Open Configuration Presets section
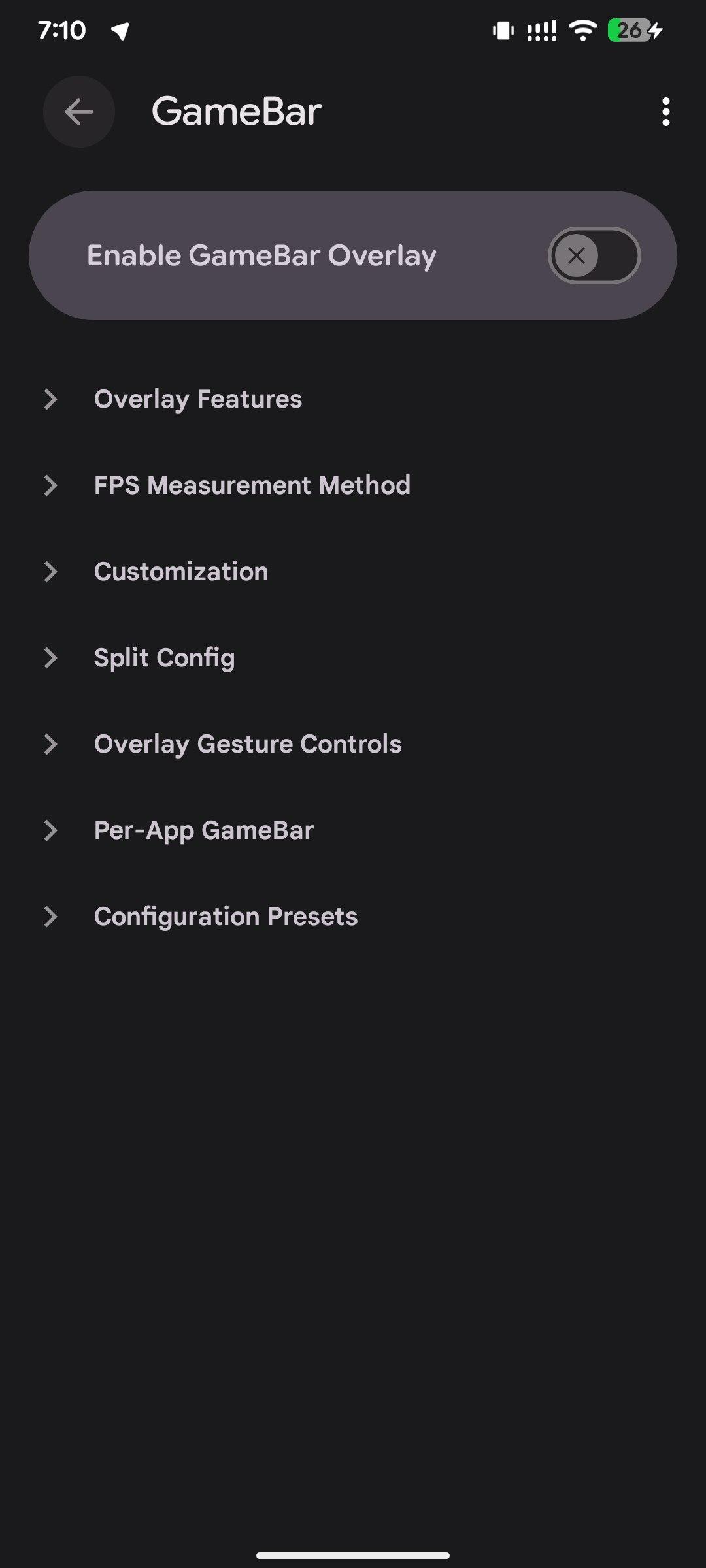The image size is (706, 1568). [x=226, y=917]
